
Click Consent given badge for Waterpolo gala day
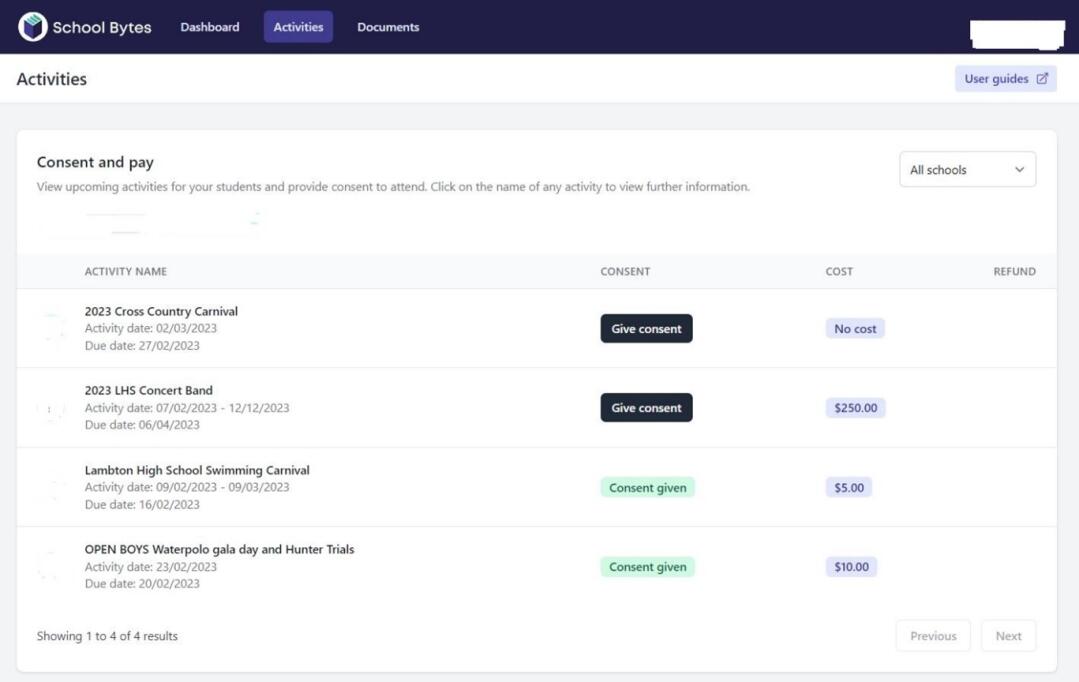[x=647, y=567]
